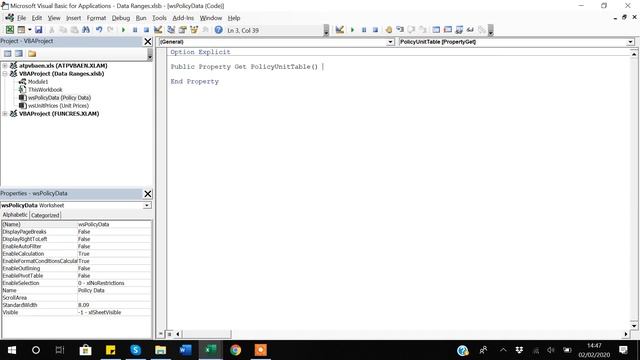
Task: Click the Visible property value xlSheetVisible
Action: tap(114, 312)
